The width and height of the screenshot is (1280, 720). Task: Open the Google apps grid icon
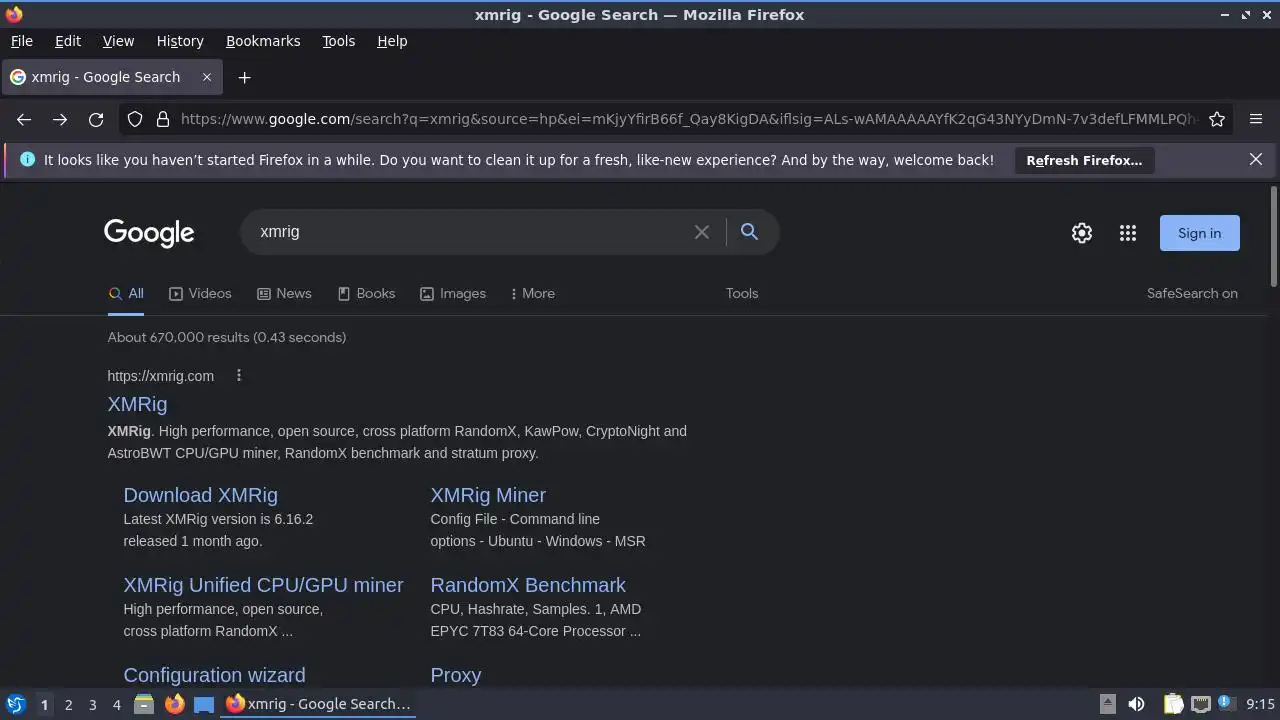1128,233
